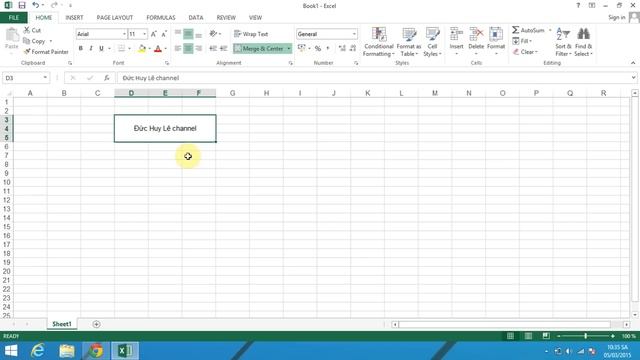Click Sign in link

point(616,17)
